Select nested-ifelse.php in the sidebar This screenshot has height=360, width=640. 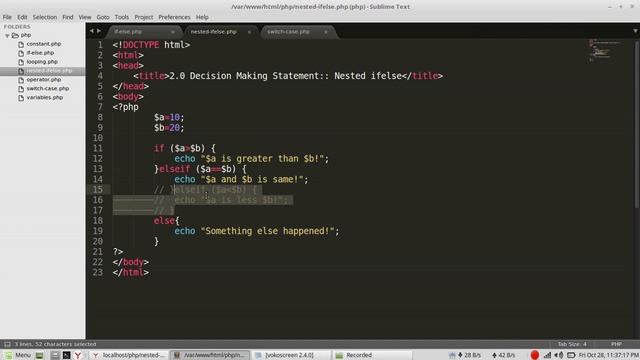pos(49,71)
